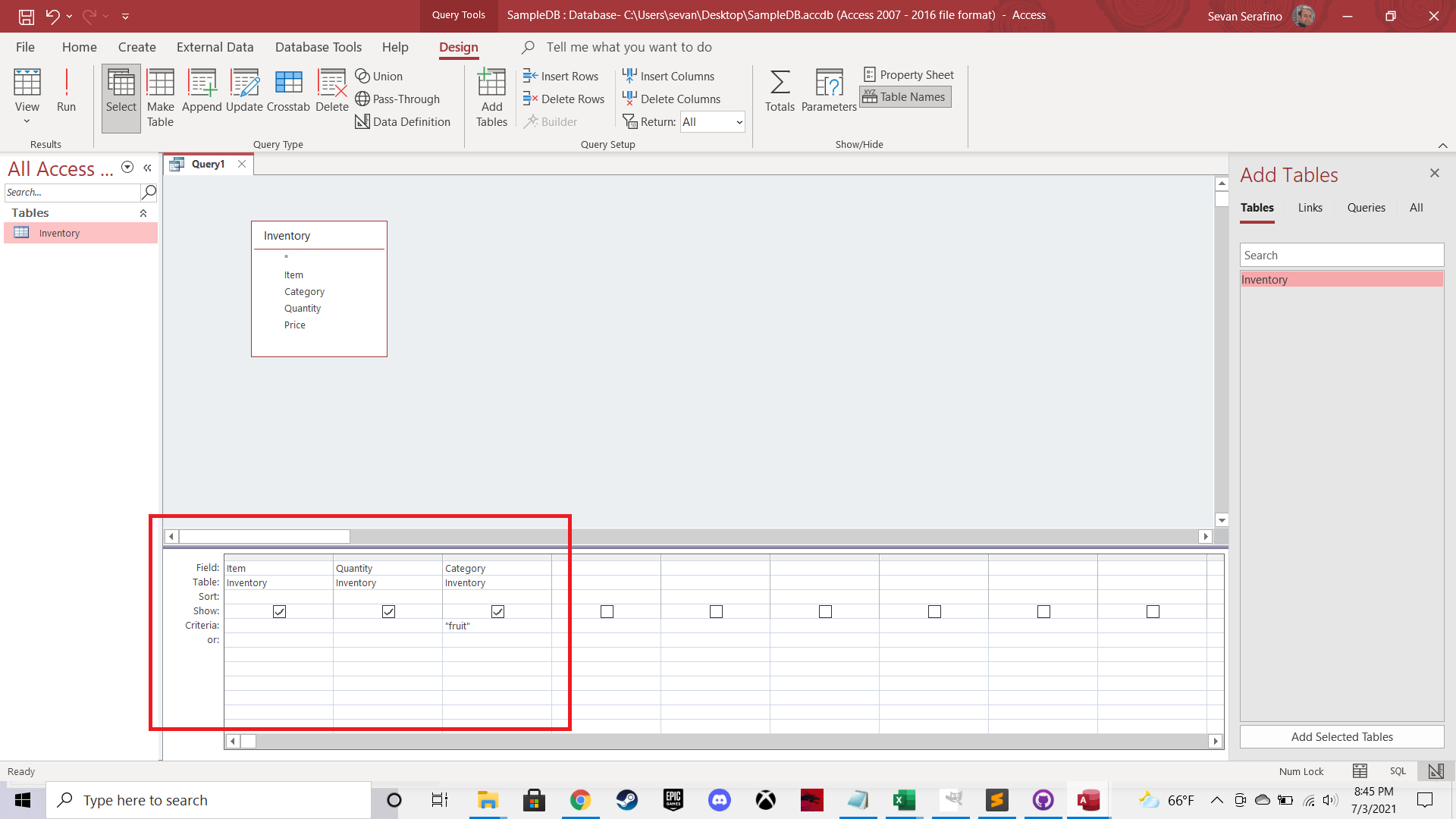Click the table pane scroll-down arrow
The image size is (1456, 819).
[1221, 520]
